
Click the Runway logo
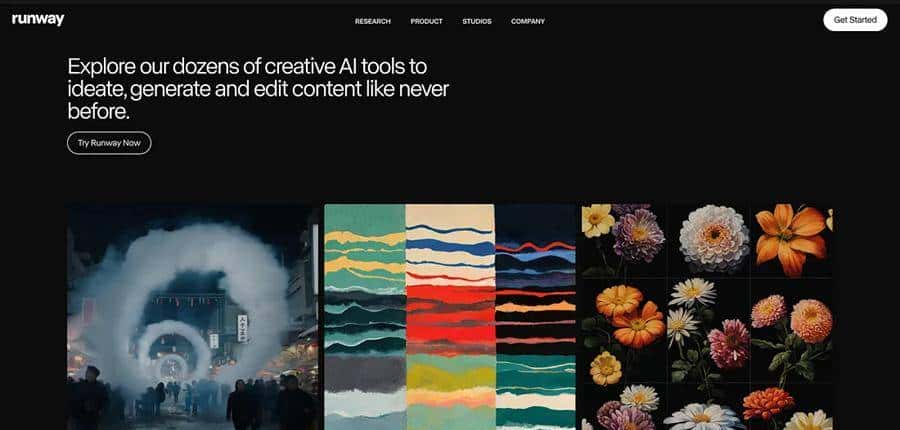coord(38,20)
